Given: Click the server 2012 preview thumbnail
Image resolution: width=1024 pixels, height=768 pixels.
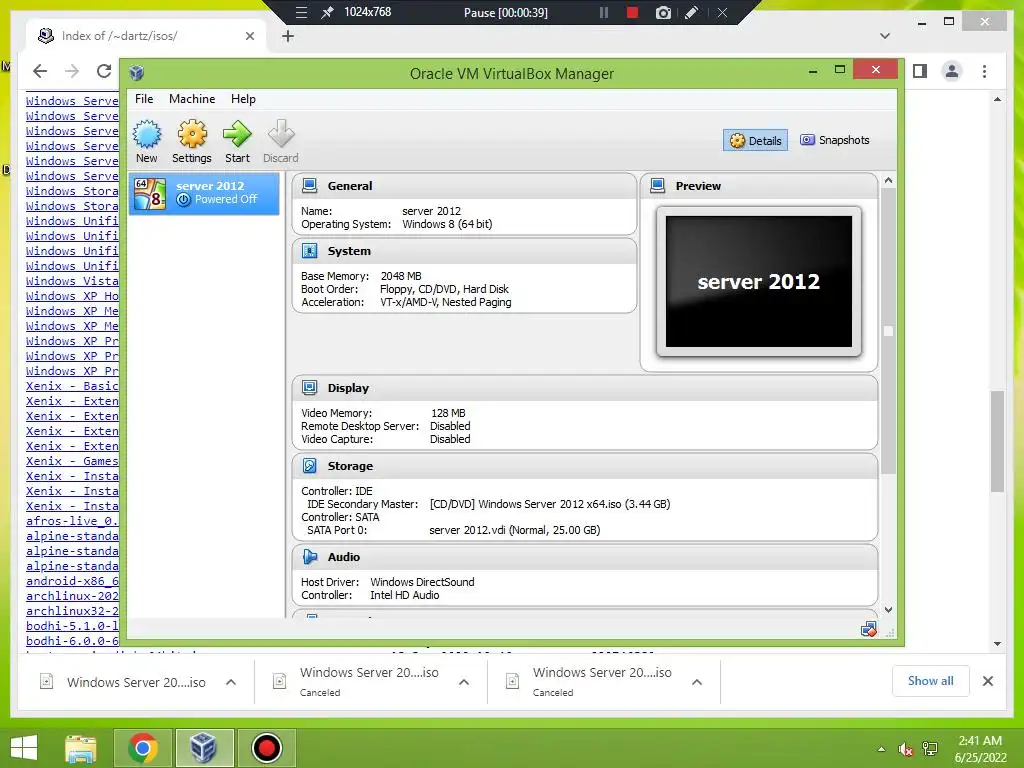Looking at the screenshot, I should 758,281.
